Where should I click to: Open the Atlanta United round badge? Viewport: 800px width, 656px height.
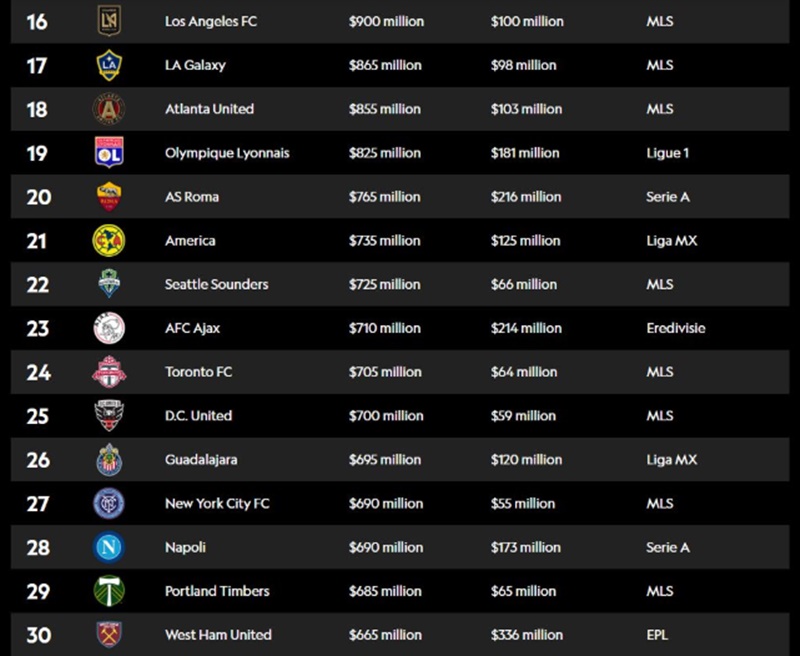109,109
